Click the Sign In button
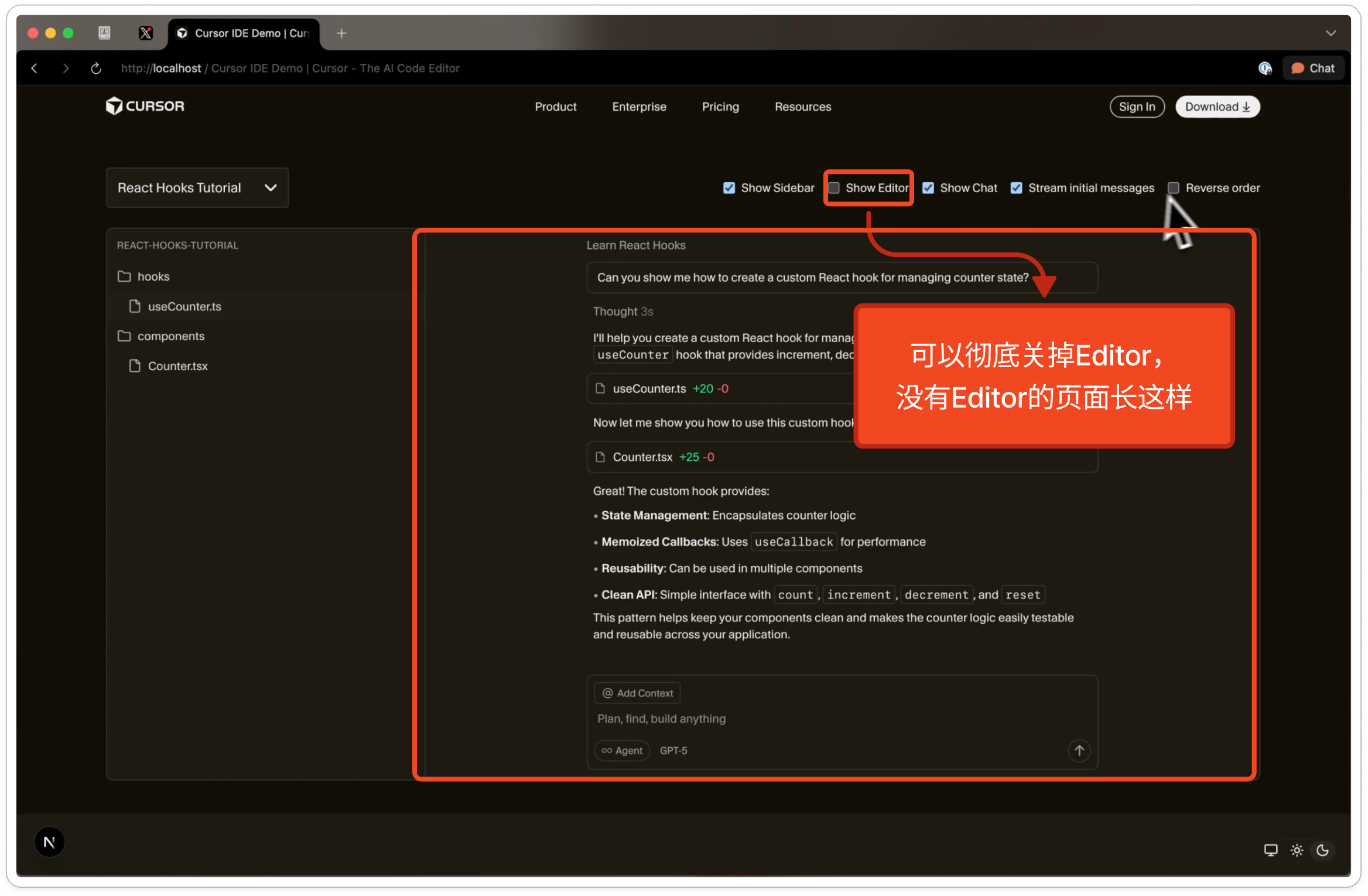 pyautogui.click(x=1137, y=107)
